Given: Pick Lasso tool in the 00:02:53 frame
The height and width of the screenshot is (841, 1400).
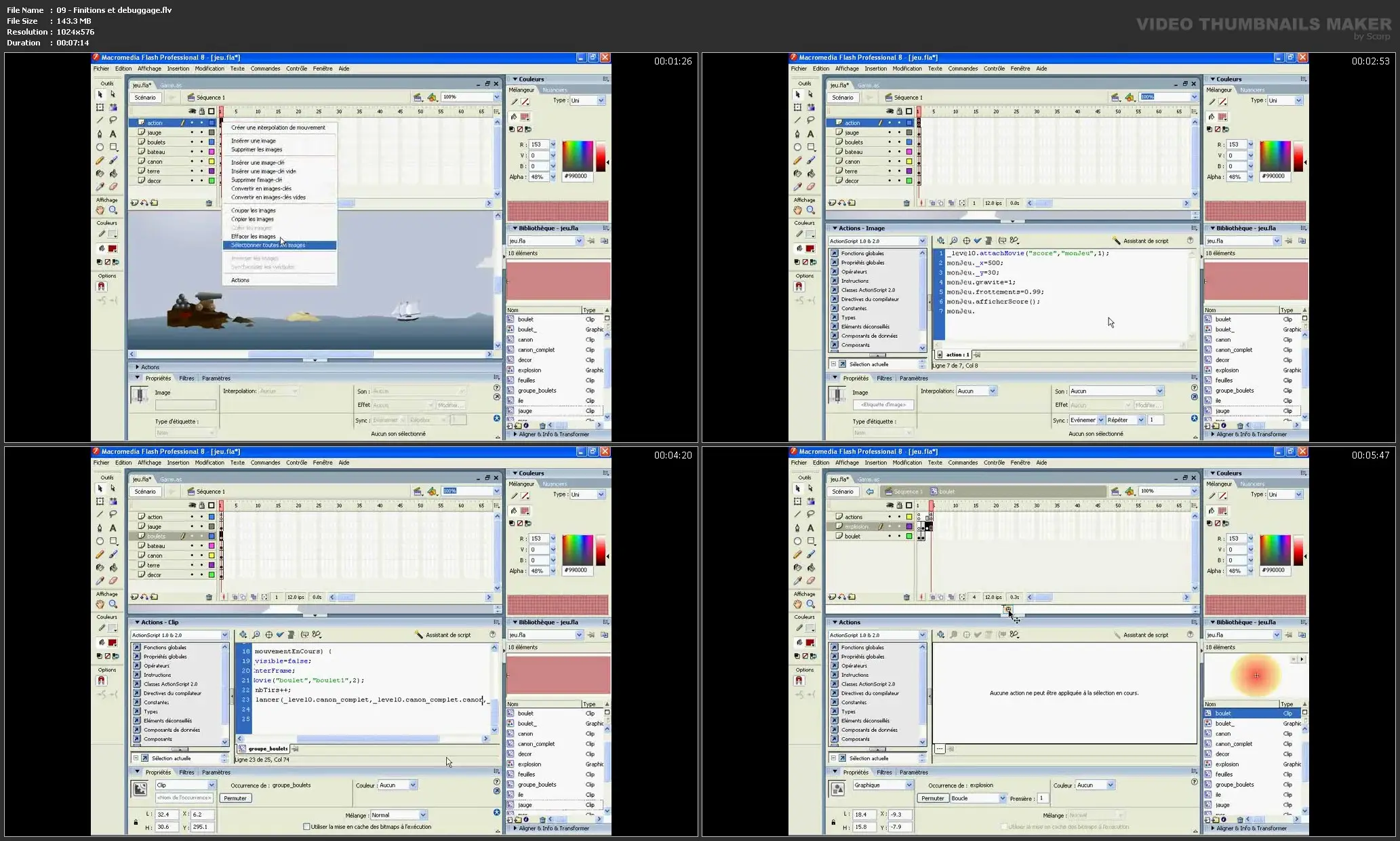Looking at the screenshot, I should click(x=811, y=120).
